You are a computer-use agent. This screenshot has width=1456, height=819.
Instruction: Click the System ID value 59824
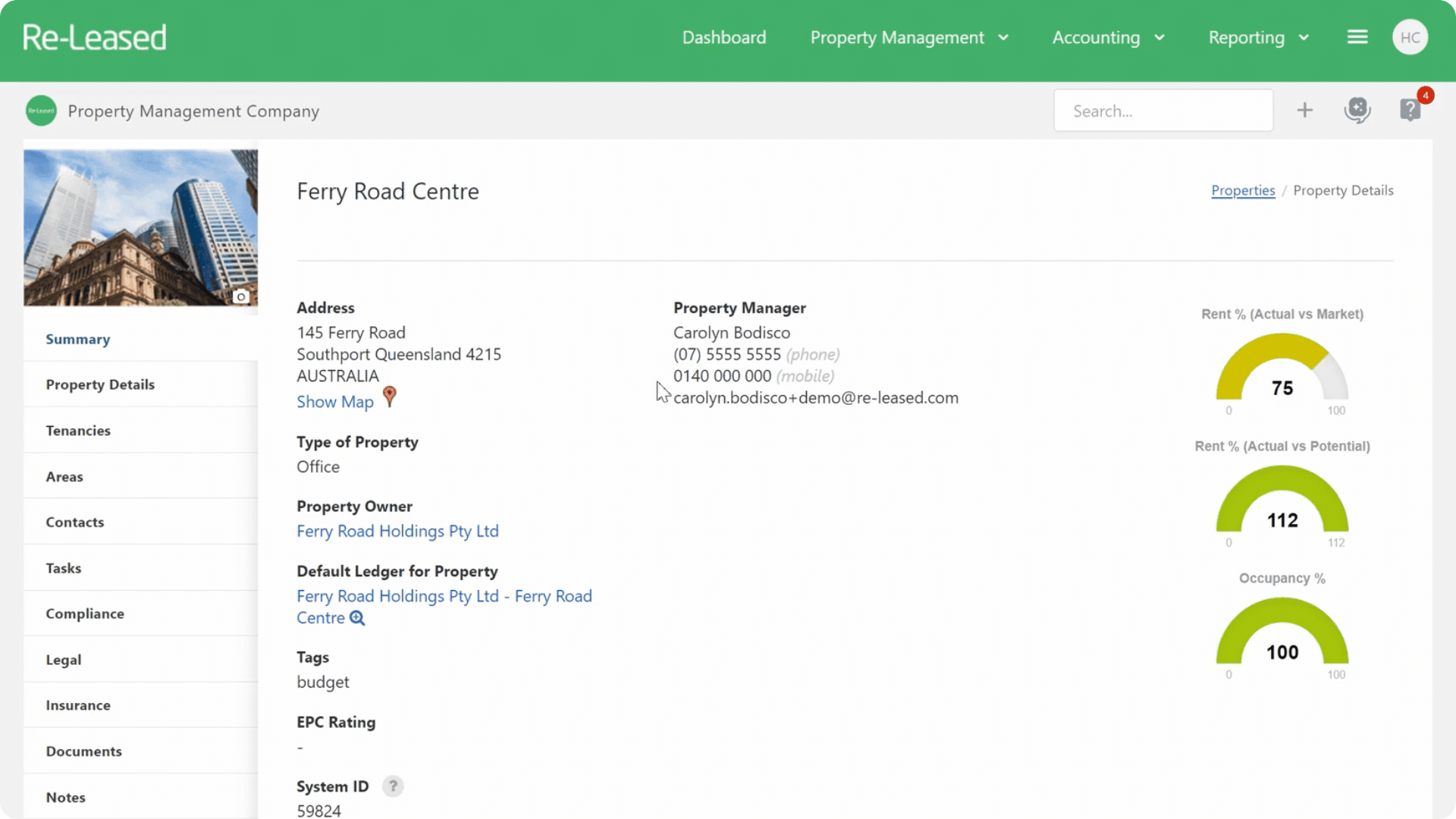click(x=318, y=811)
